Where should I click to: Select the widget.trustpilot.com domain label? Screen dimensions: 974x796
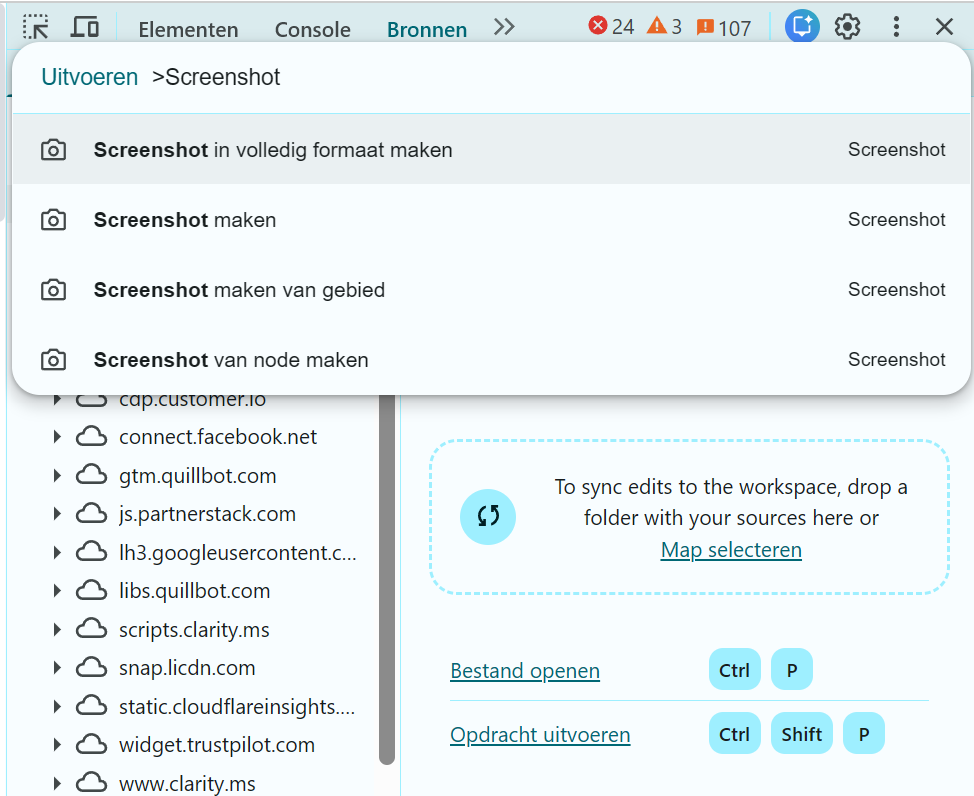[x=217, y=745]
